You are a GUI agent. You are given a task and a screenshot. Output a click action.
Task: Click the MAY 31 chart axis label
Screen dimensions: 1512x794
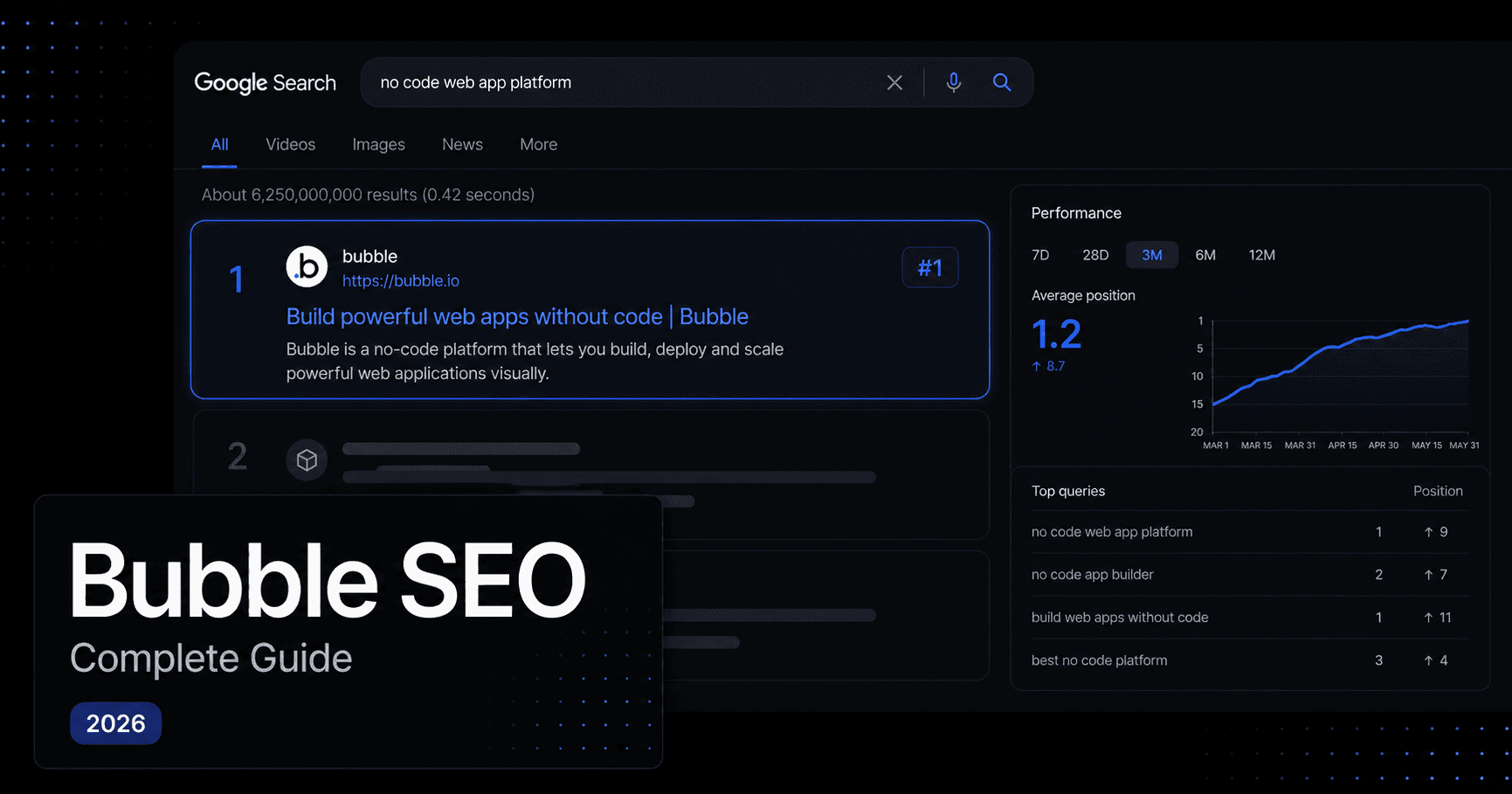1464,445
